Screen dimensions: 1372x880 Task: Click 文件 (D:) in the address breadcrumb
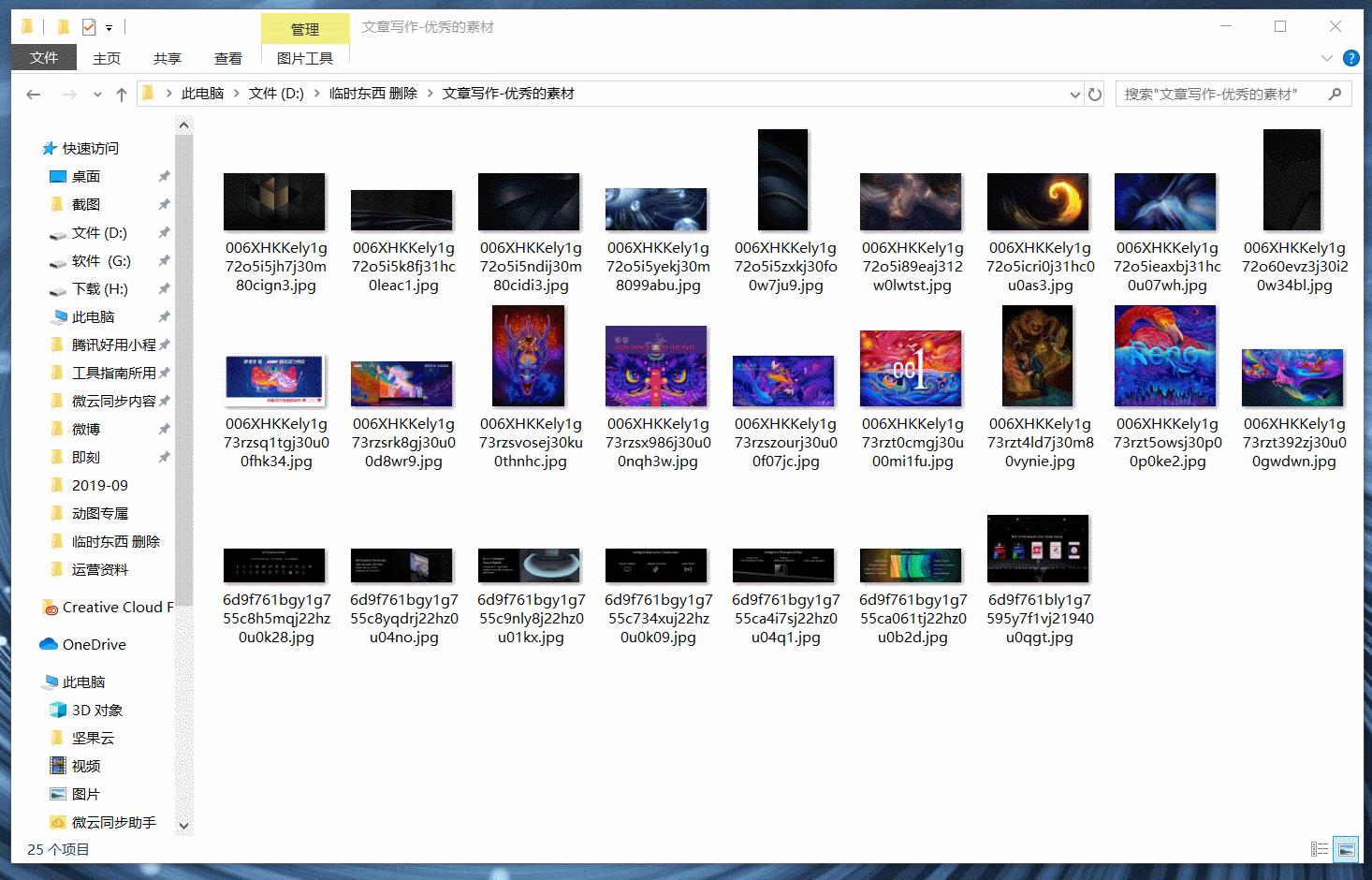[276, 94]
